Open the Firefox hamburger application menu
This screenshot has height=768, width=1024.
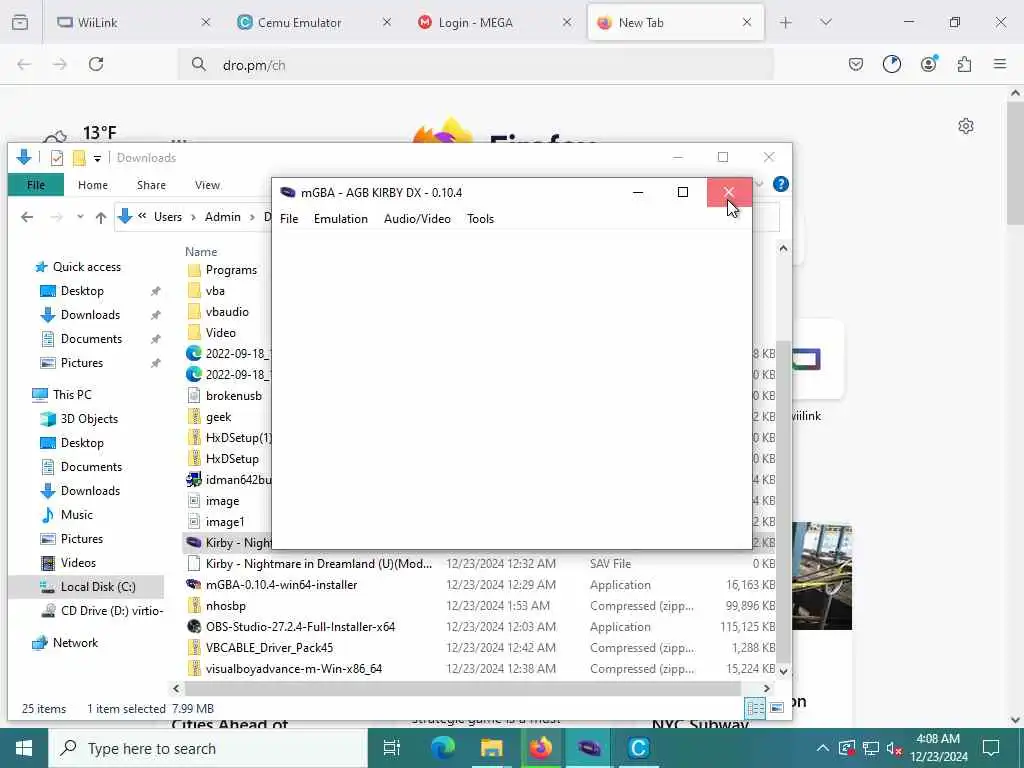pos(1000,64)
